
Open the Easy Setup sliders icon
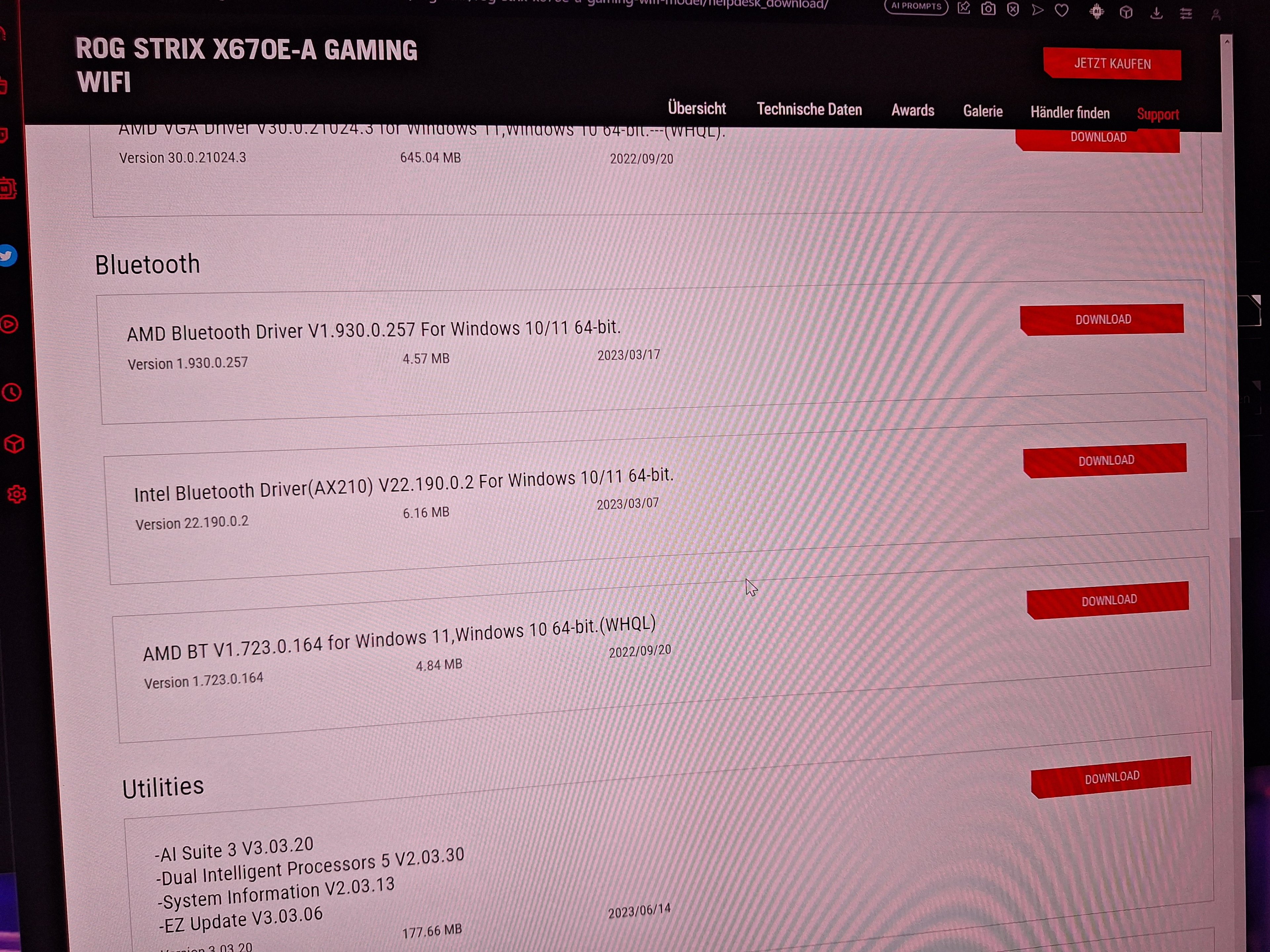tap(1186, 13)
